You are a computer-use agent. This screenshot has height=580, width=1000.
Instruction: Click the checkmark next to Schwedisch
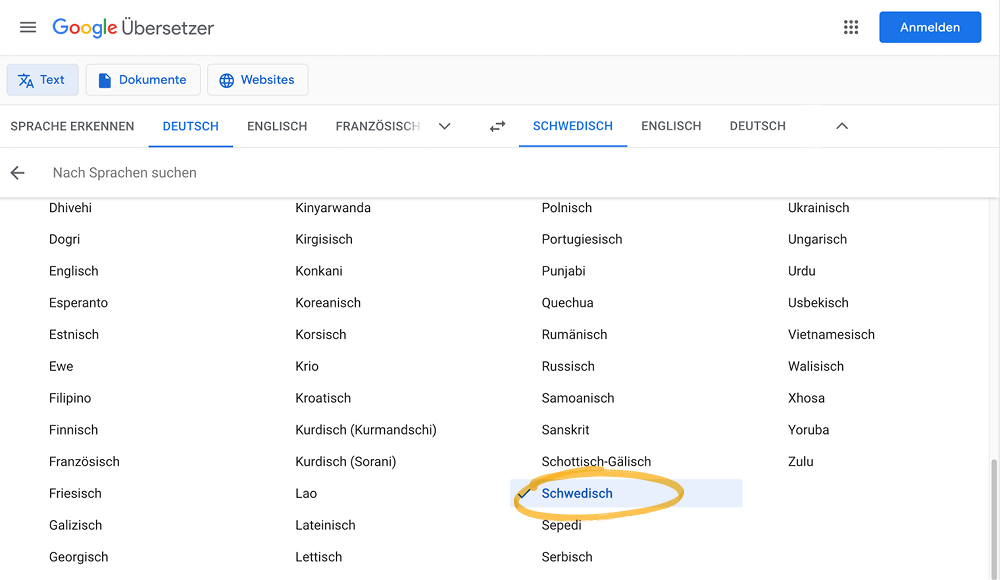pos(524,493)
